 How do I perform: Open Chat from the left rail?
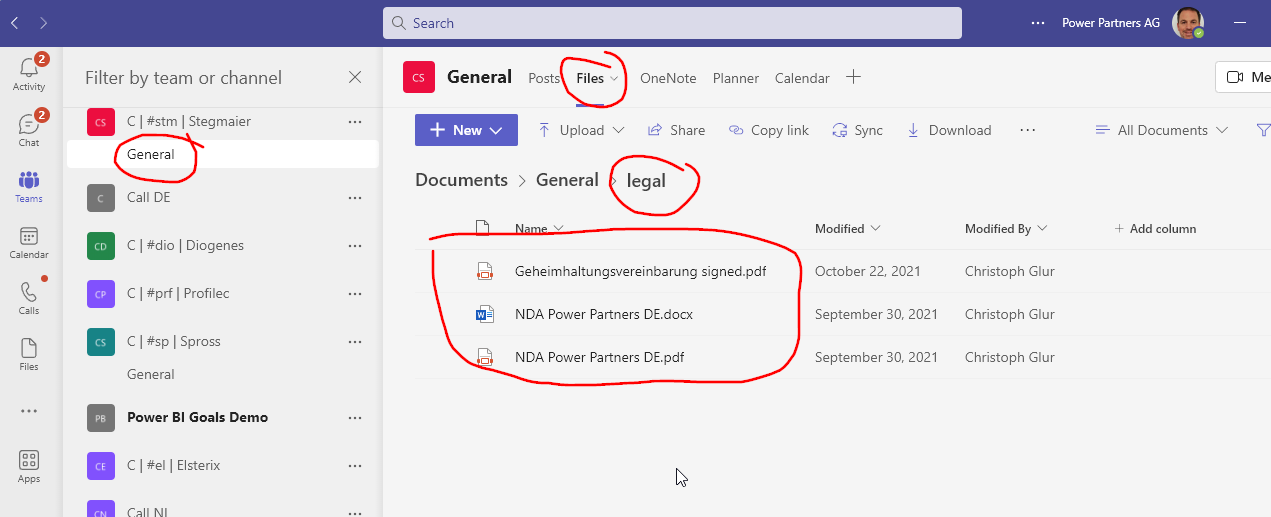[x=29, y=129]
